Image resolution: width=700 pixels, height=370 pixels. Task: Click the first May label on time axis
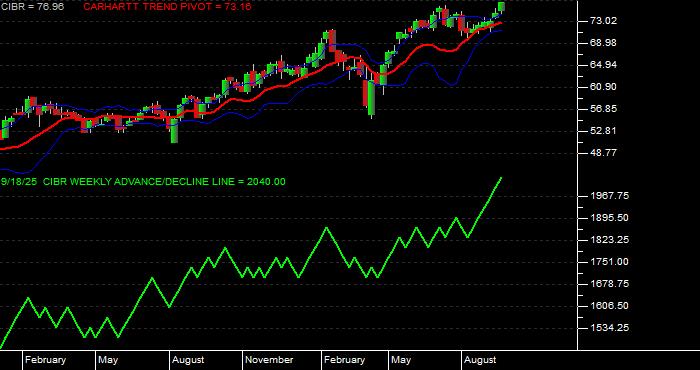108,360
